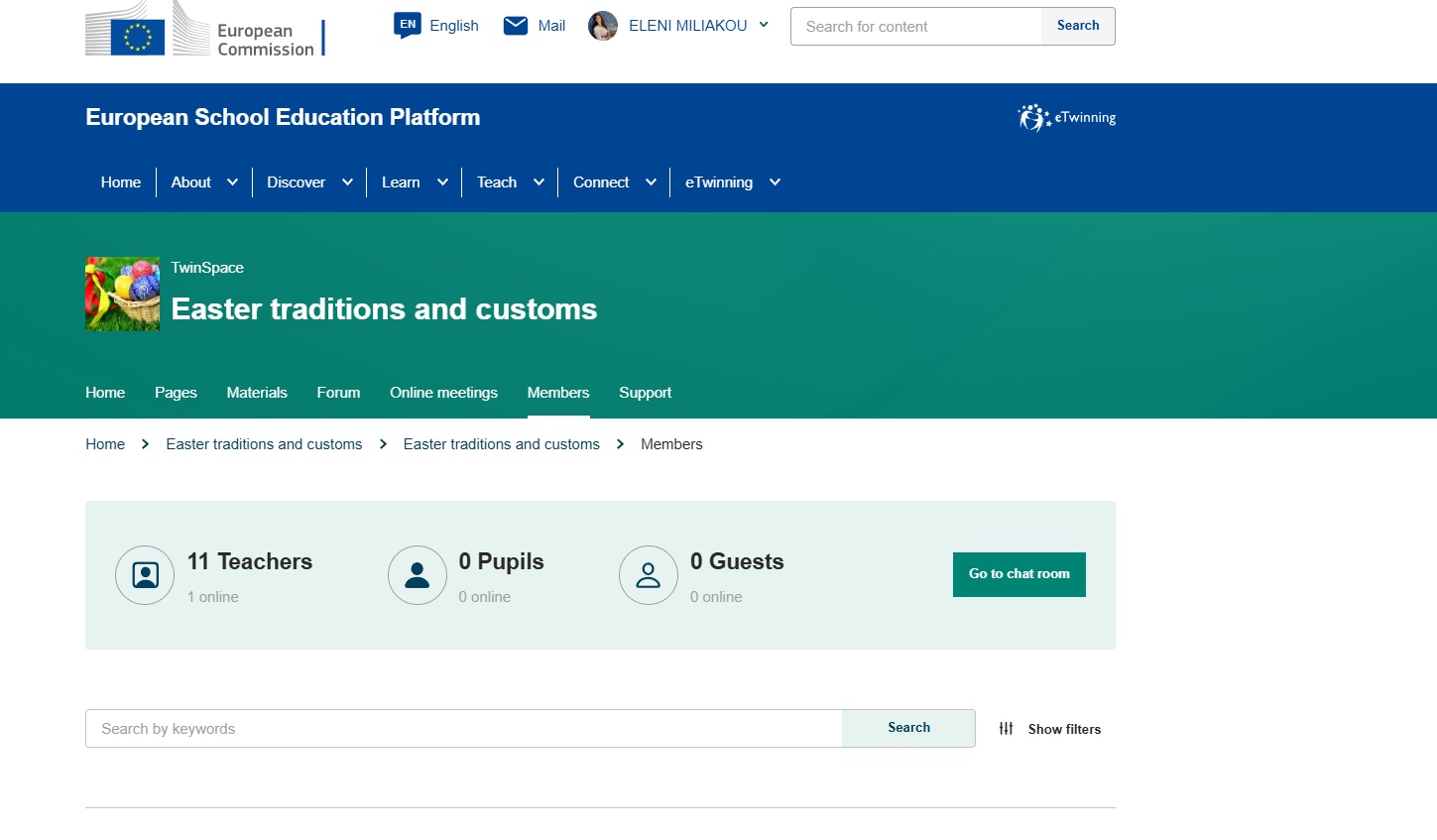This screenshot has width=1437, height=840.
Task: Expand the Discover dropdown arrow
Action: (348, 182)
